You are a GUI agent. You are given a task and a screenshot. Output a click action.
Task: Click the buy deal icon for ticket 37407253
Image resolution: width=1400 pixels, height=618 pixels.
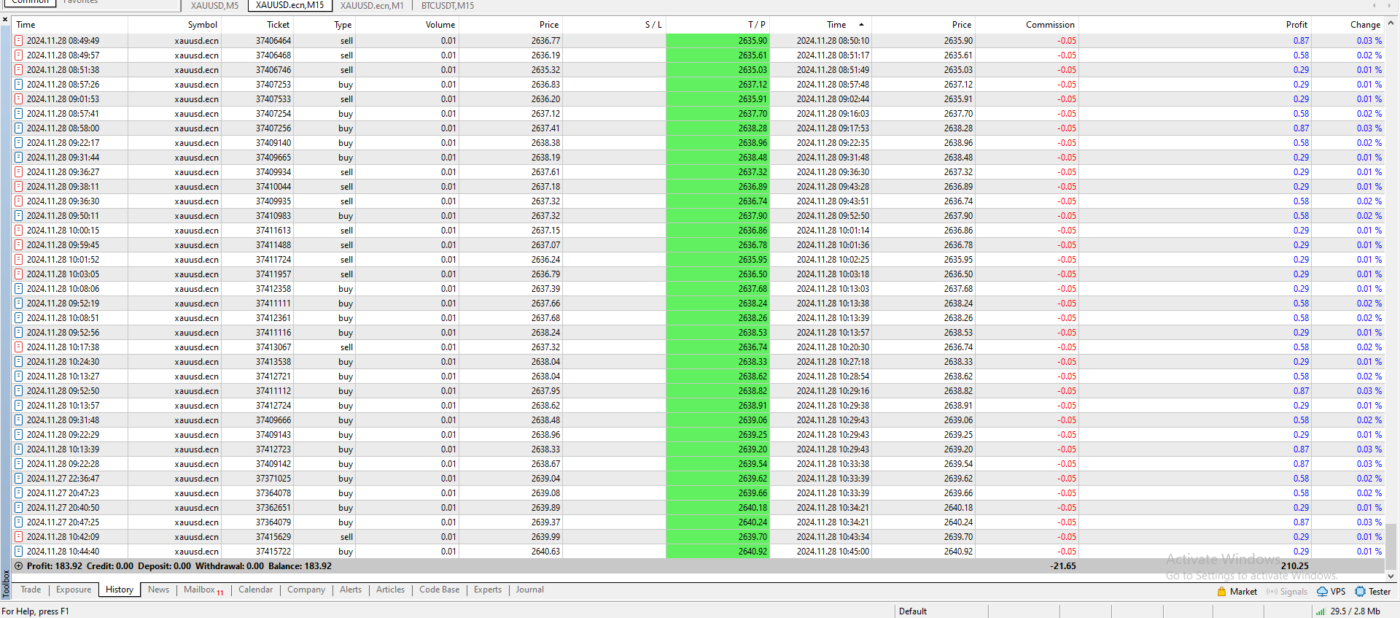(x=18, y=85)
